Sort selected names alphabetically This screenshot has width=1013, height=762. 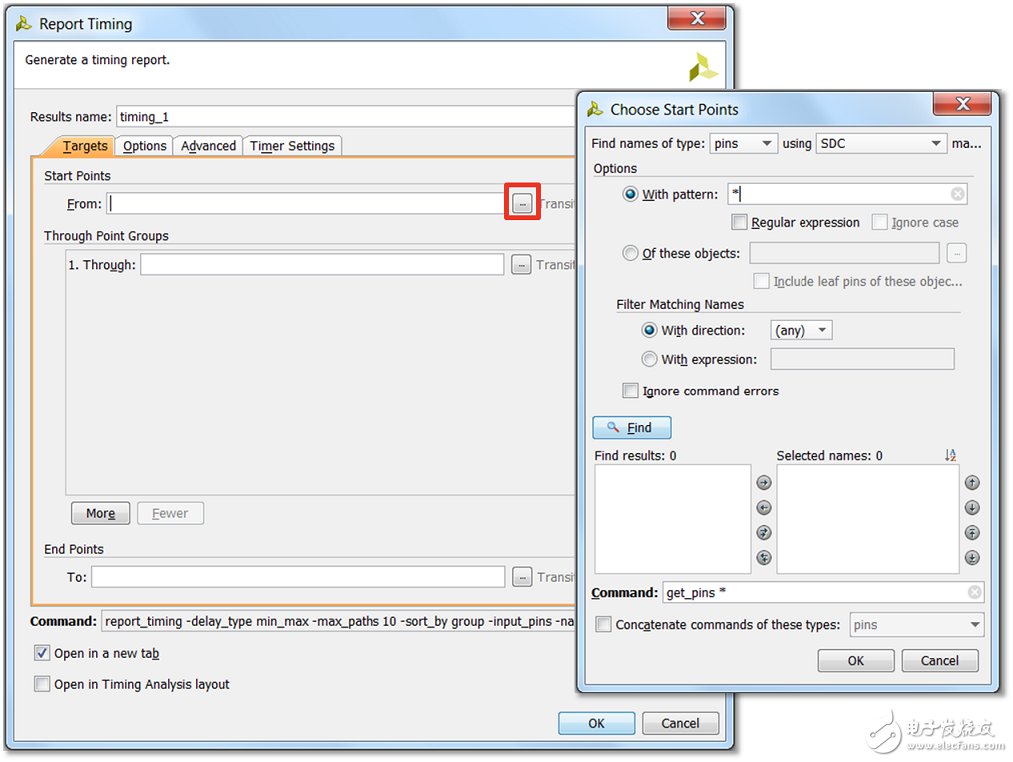tap(950, 456)
